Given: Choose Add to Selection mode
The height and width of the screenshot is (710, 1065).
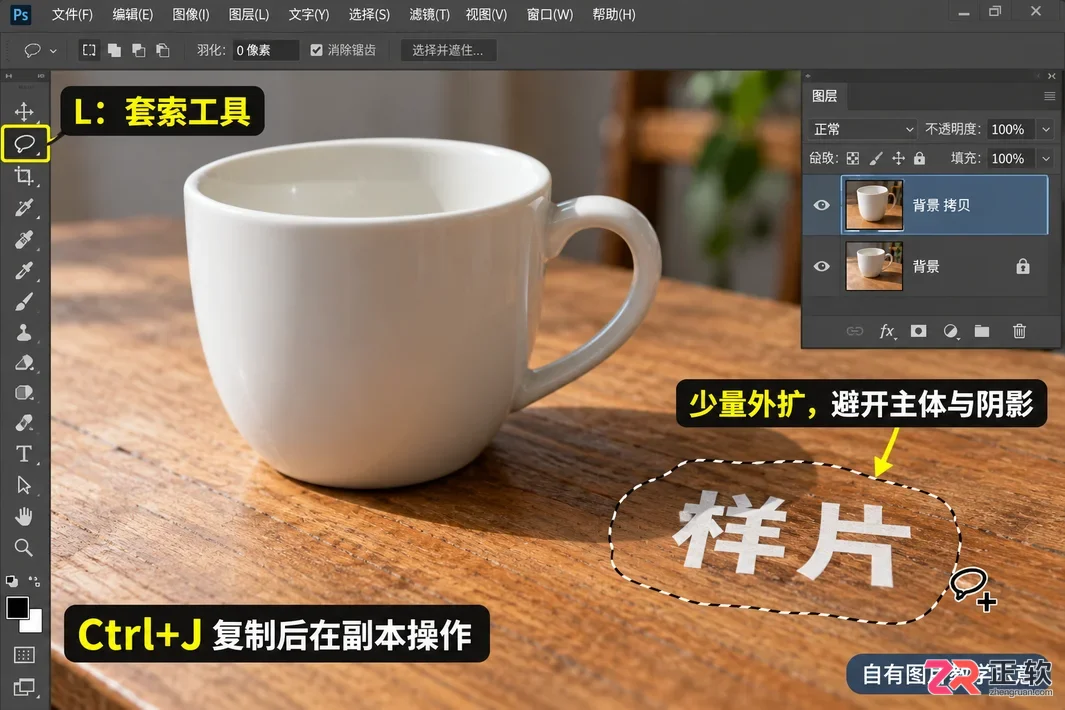Looking at the screenshot, I should tap(114, 50).
